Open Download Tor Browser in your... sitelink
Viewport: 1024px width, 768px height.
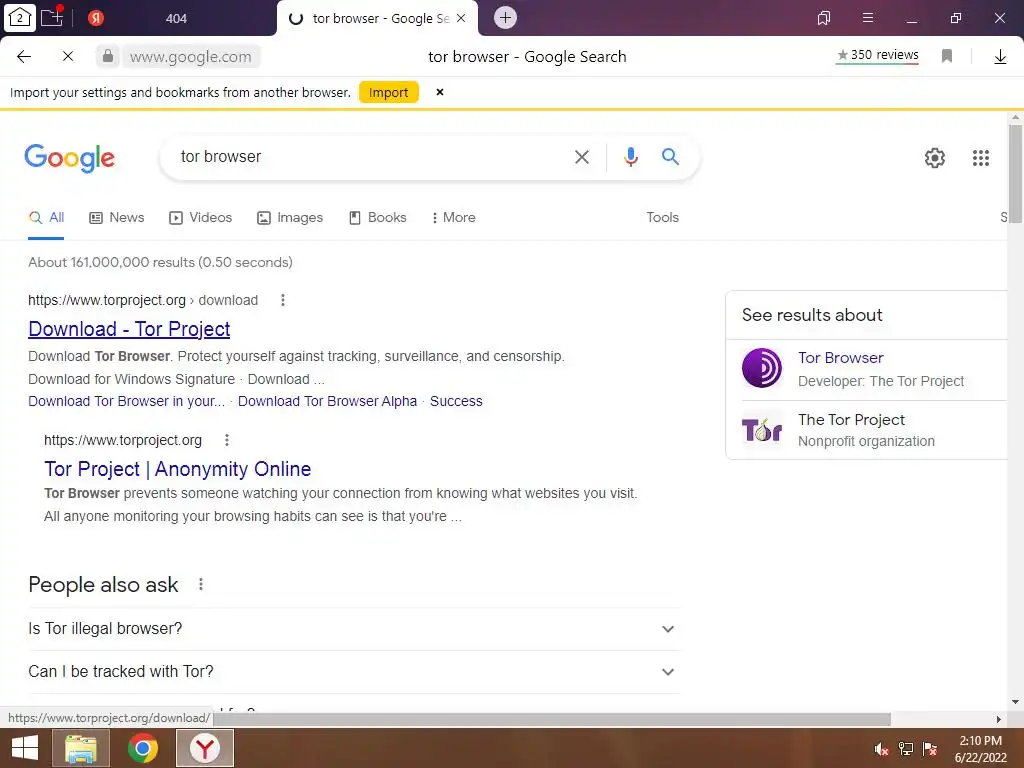coord(127,401)
